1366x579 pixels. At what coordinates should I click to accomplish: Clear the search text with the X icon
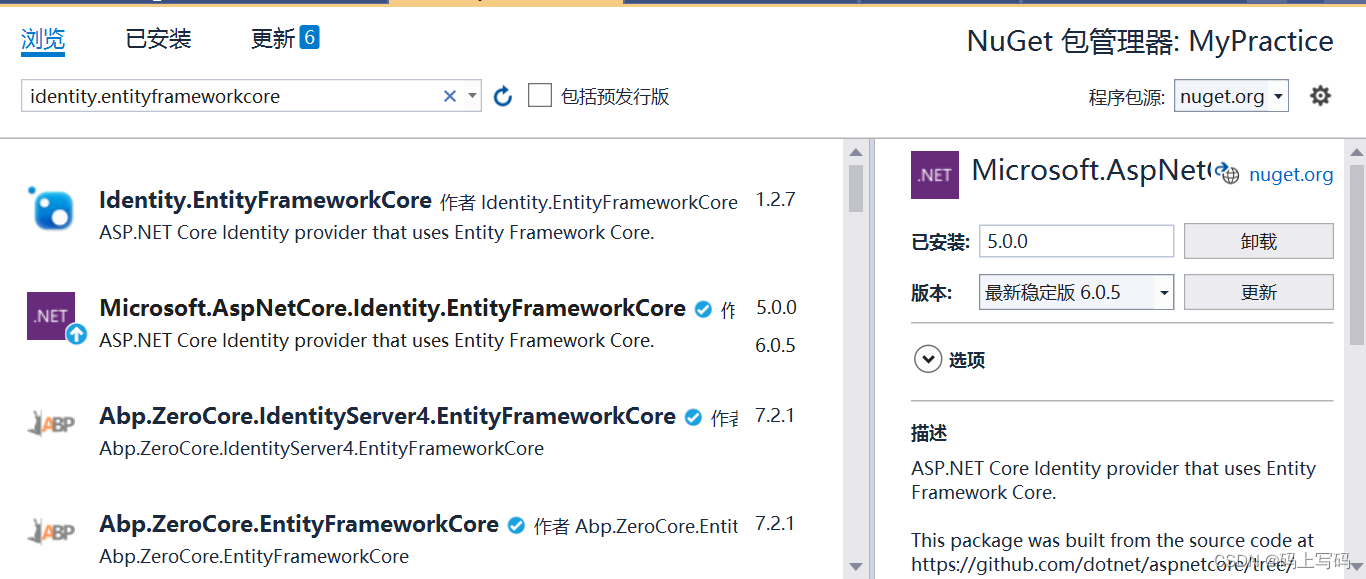[x=450, y=96]
